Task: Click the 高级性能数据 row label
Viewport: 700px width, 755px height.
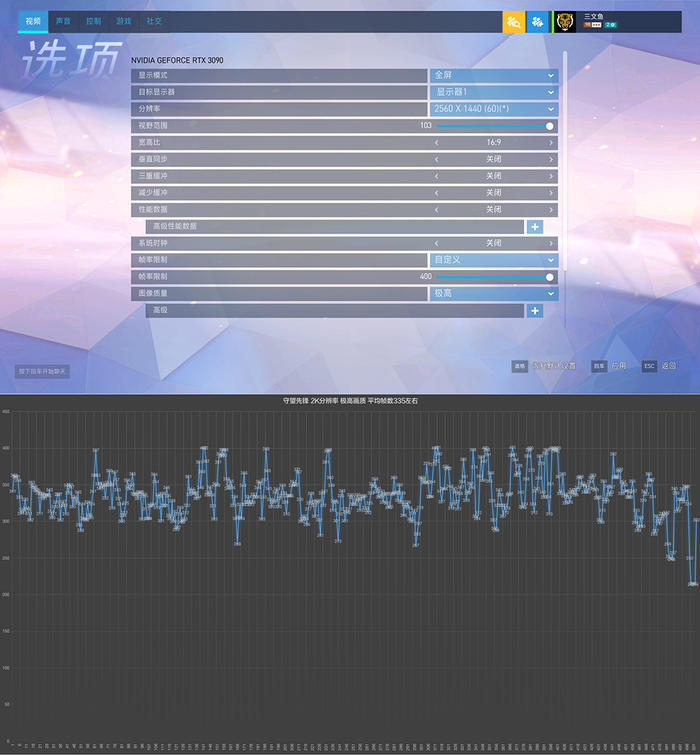Action: [x=175, y=226]
